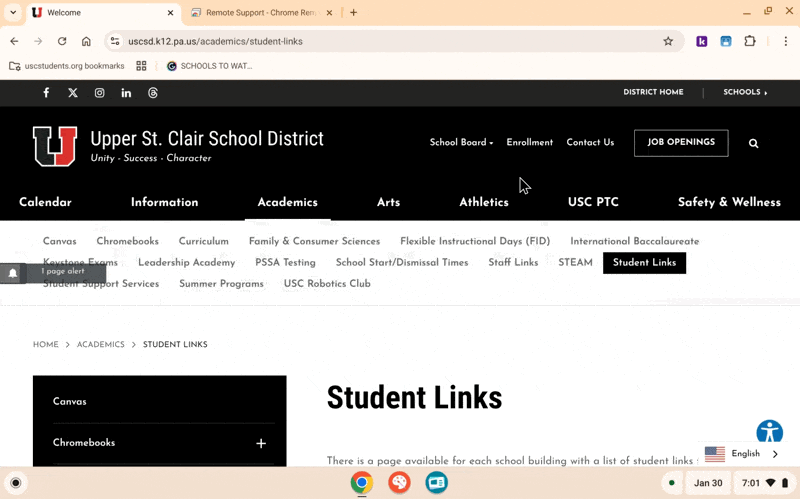Open the Threads social icon

[153, 93]
